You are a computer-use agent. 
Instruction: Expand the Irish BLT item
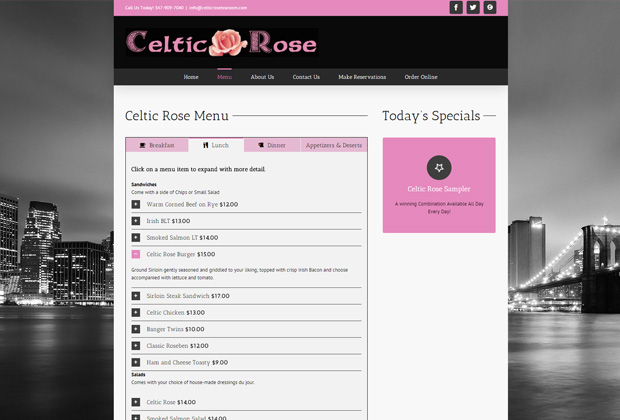(136, 221)
